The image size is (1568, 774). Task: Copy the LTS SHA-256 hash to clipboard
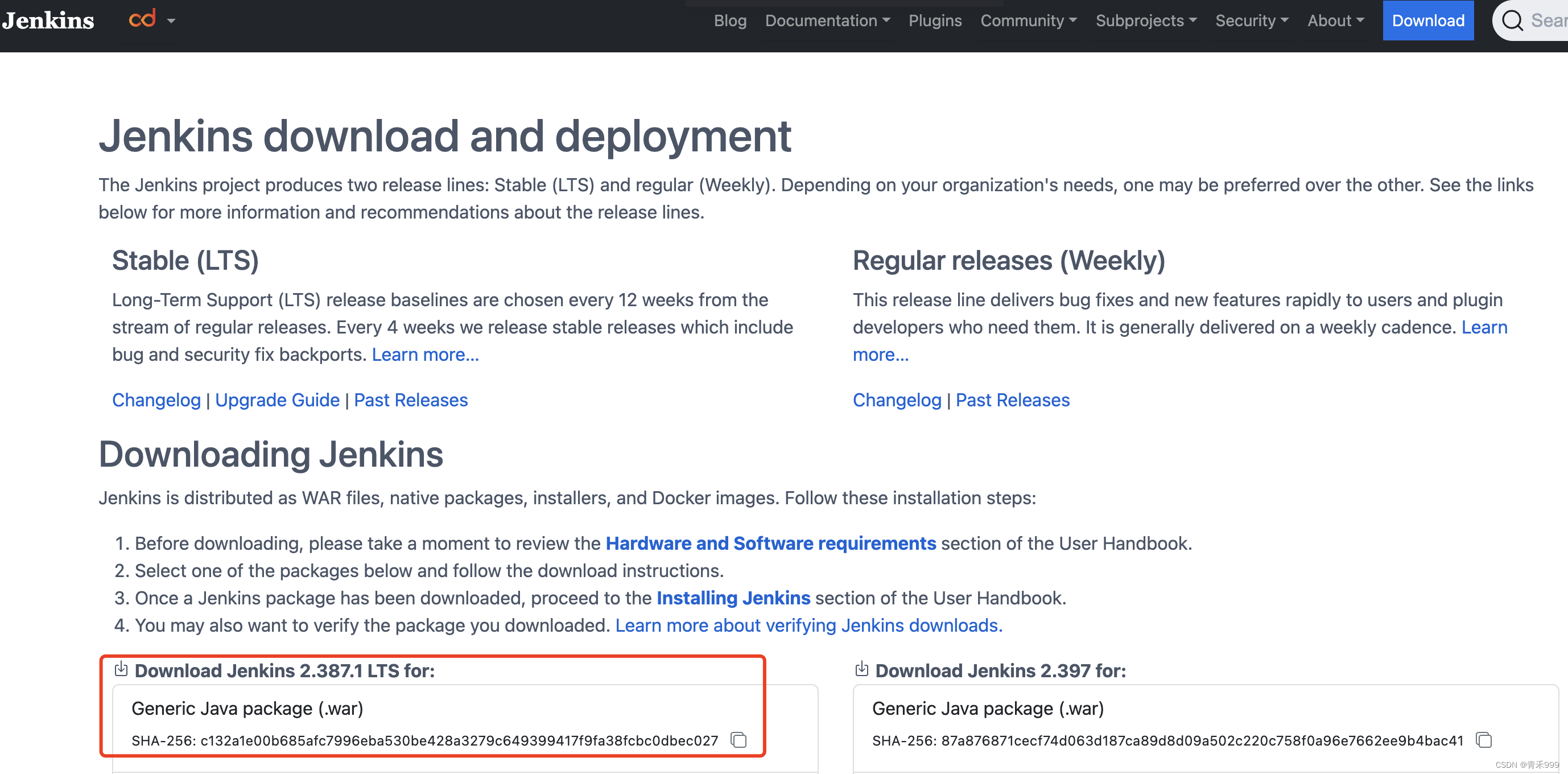point(739,740)
